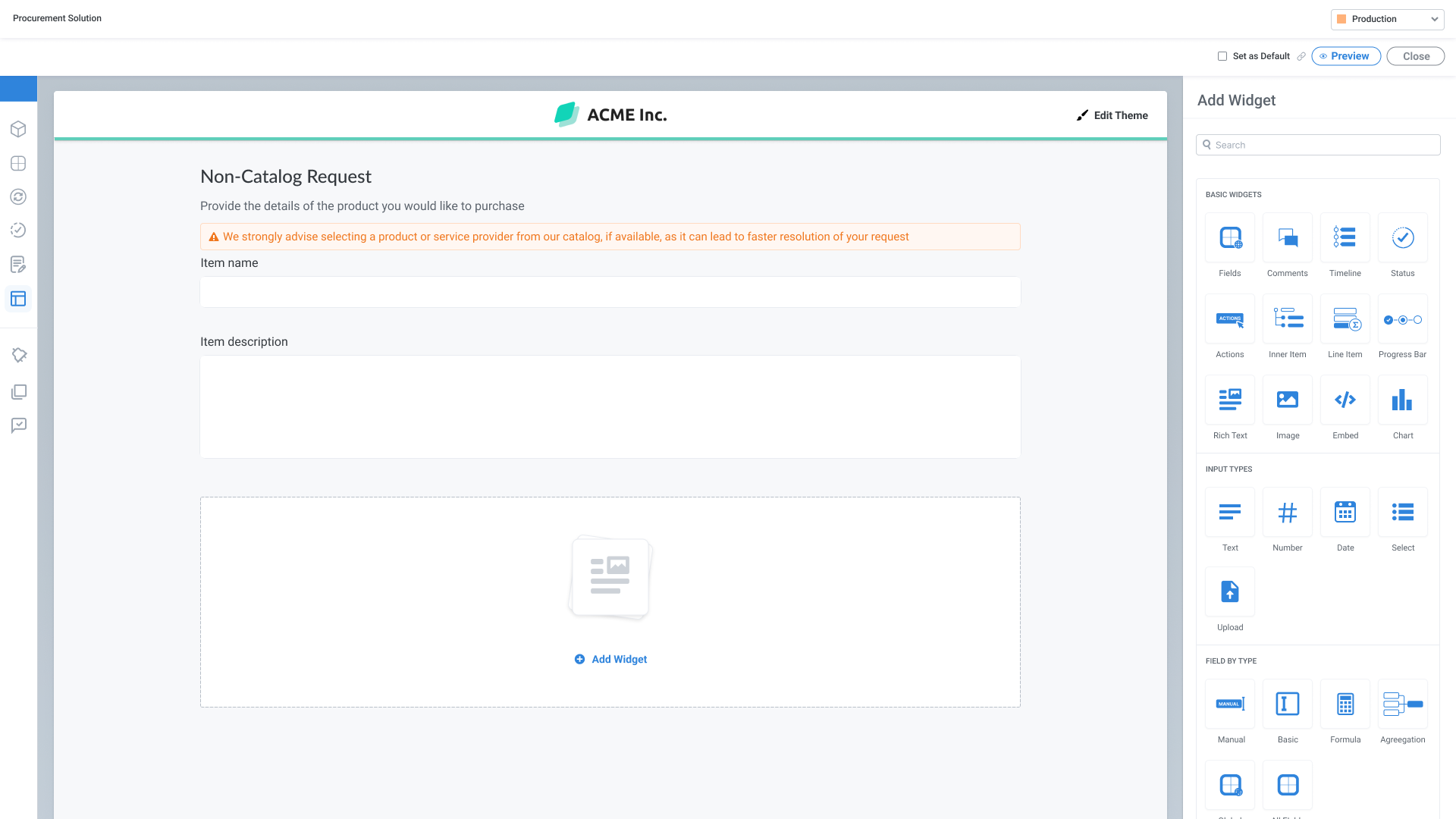Open the Production environment dropdown
Image resolution: width=1456 pixels, height=819 pixels.
click(x=1387, y=19)
